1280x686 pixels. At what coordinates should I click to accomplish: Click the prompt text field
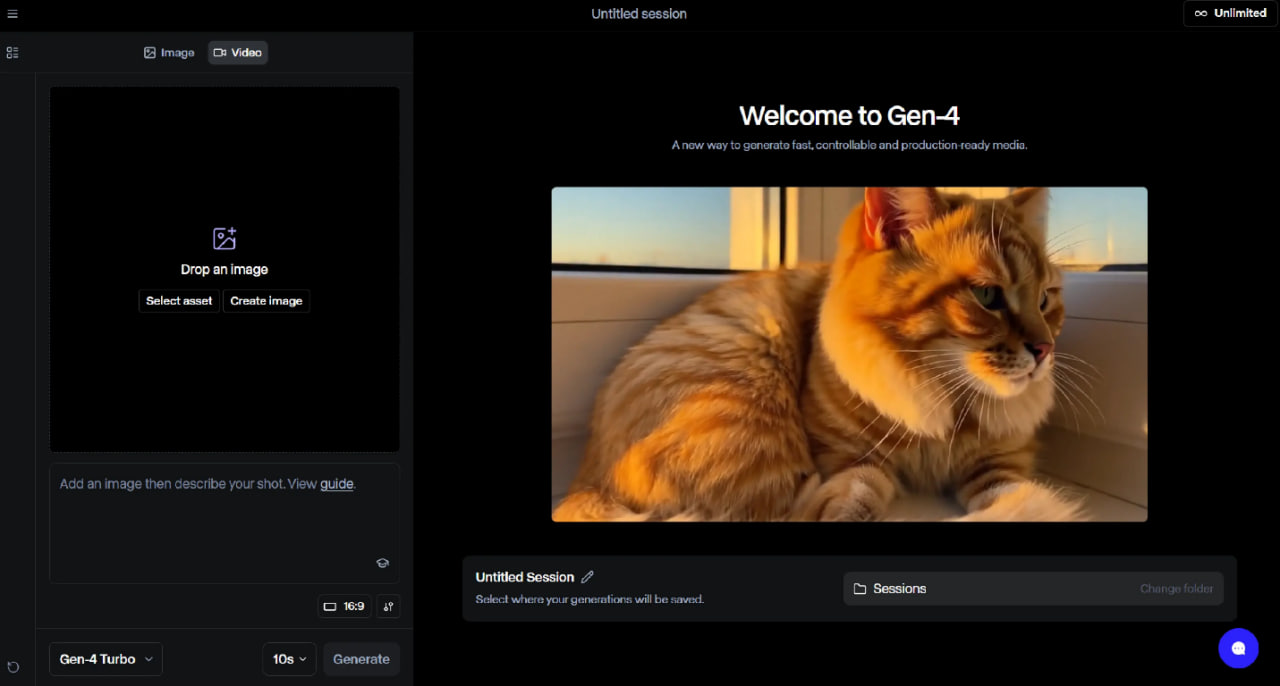[x=224, y=523]
